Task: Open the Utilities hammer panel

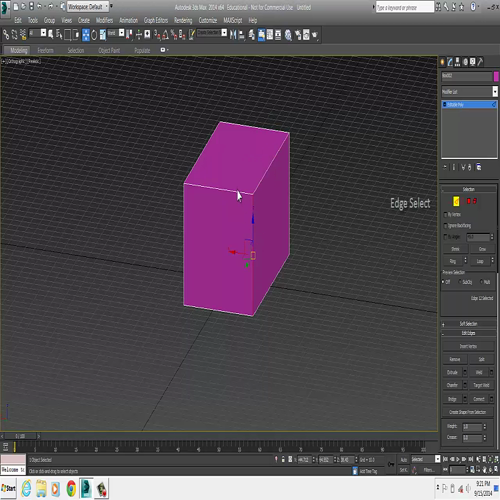Action: tap(480, 62)
